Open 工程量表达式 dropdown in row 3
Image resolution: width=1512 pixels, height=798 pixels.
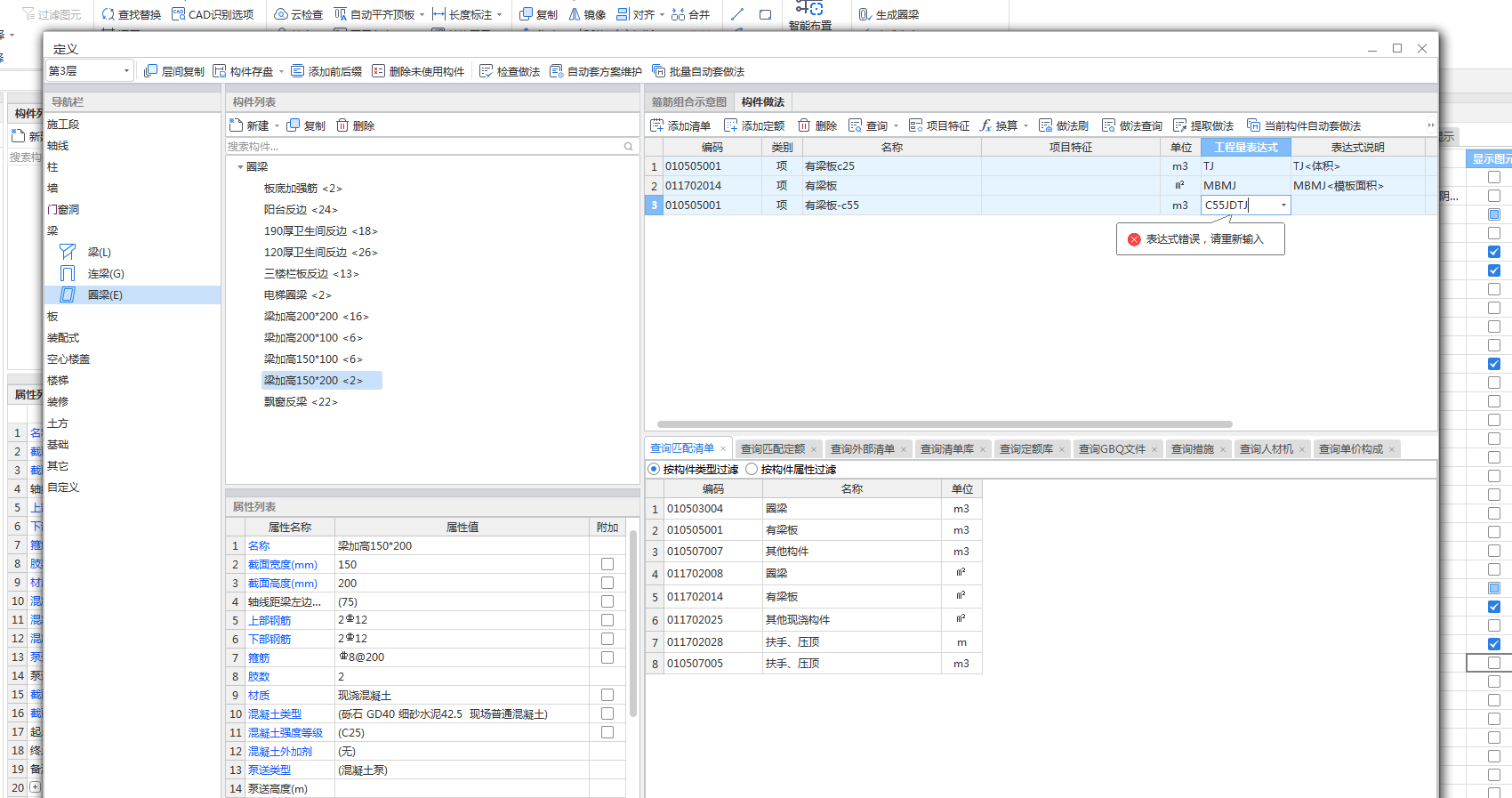pos(1283,206)
